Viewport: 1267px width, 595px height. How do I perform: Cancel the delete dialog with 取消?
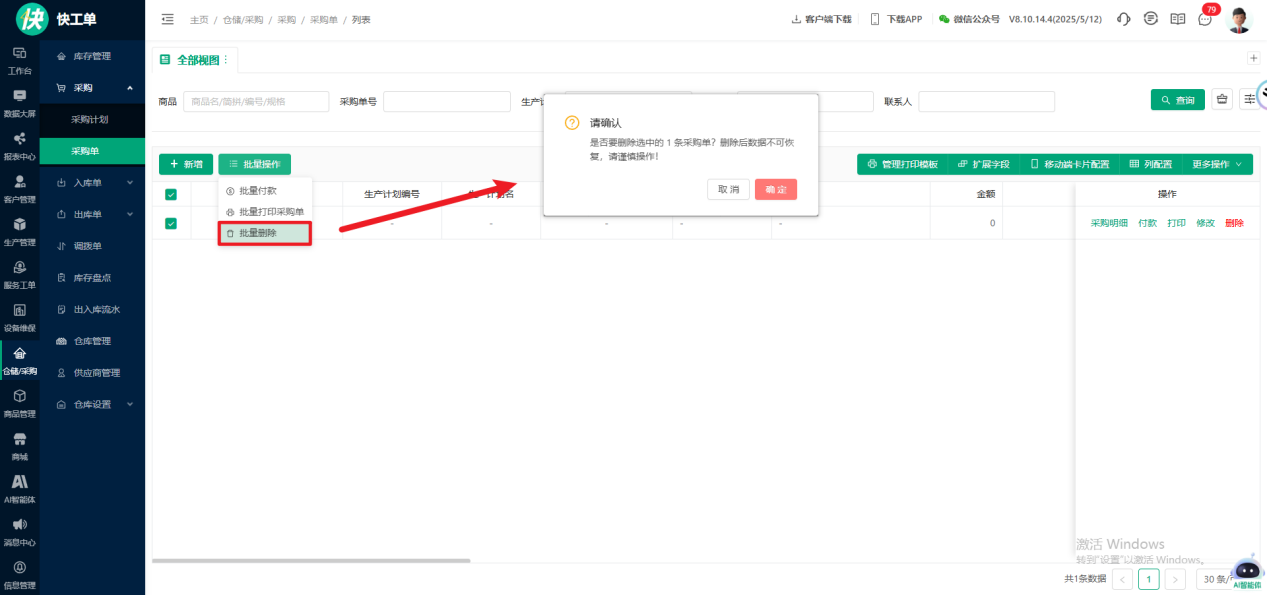click(x=728, y=189)
